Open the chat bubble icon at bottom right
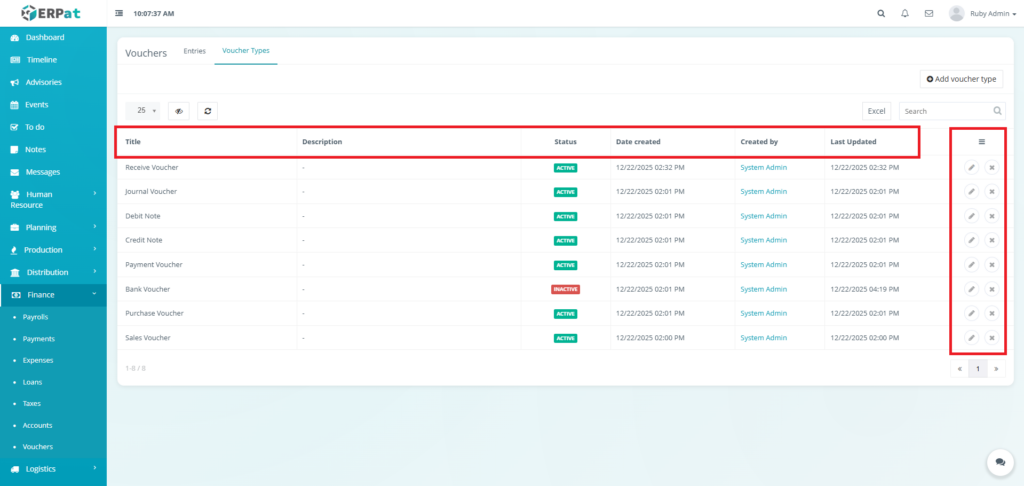 (999, 461)
